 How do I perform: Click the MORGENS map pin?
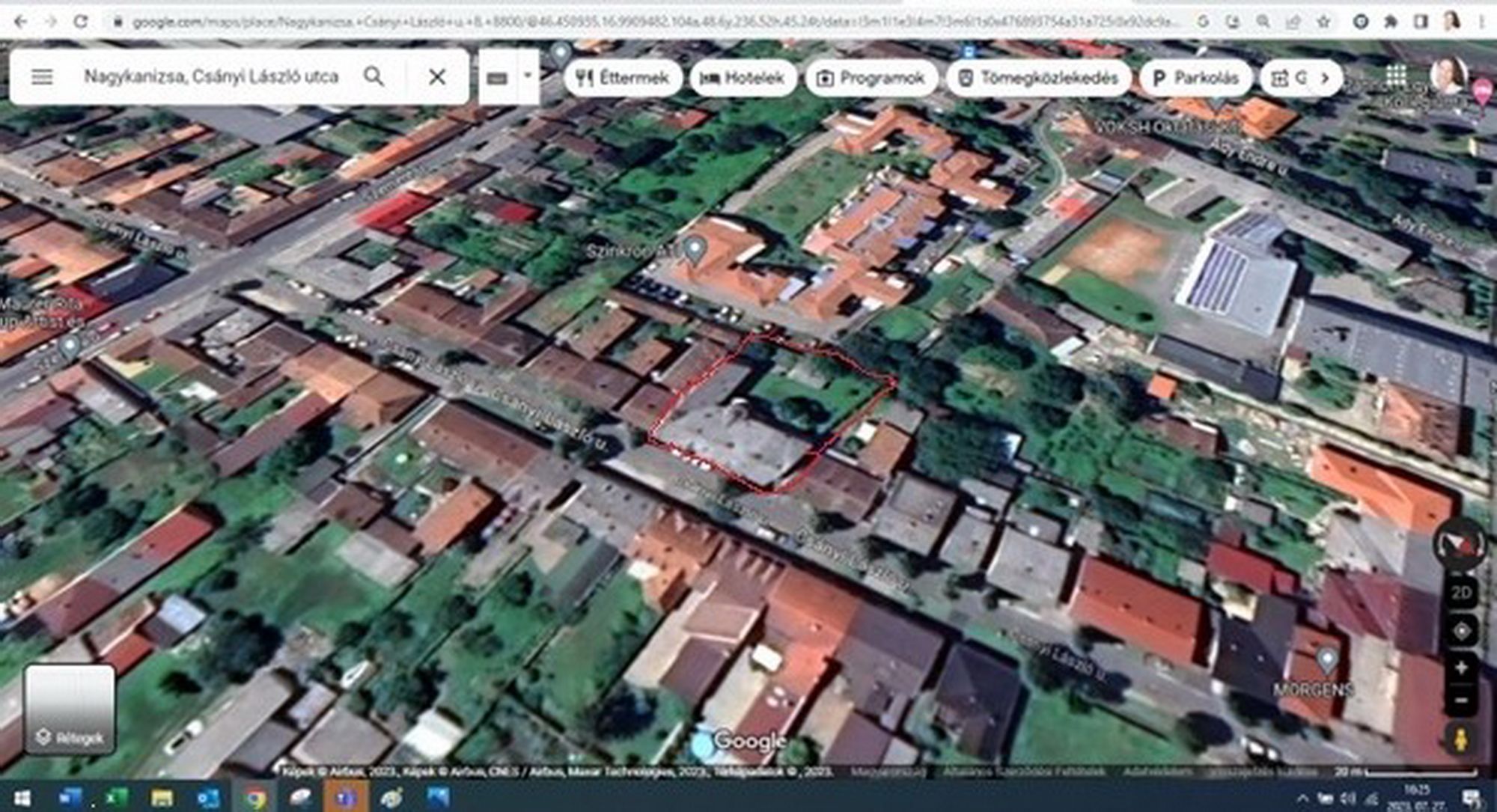point(1327,661)
